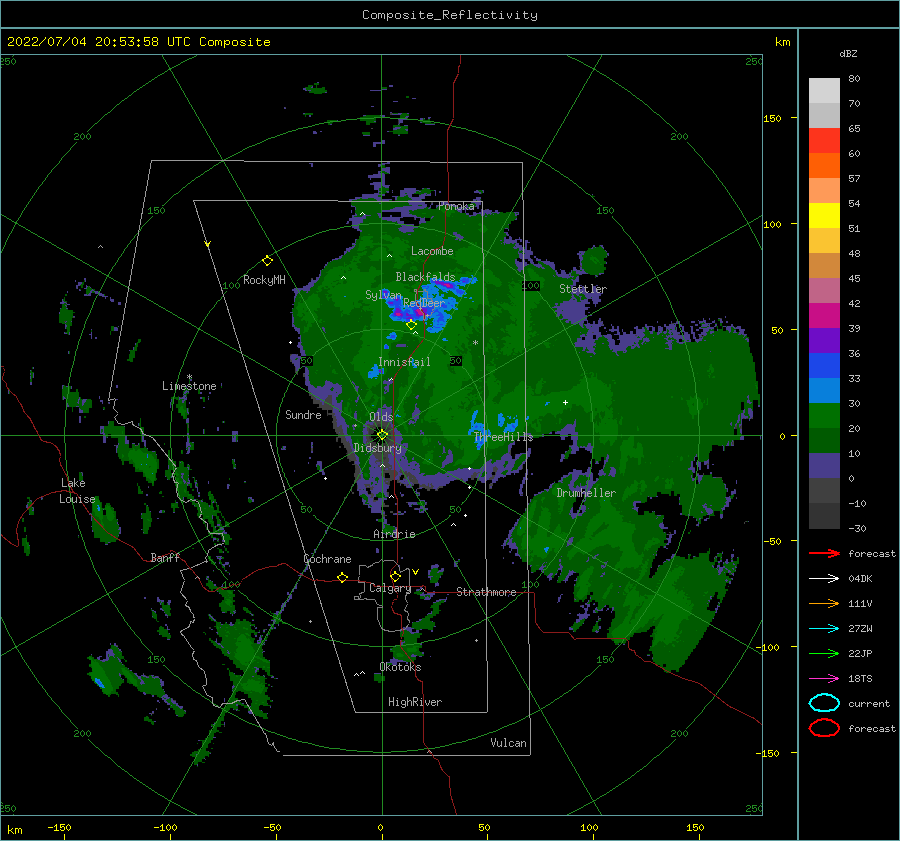900x841 pixels.
Task: Click the RockyMH label
Action: [x=264, y=280]
